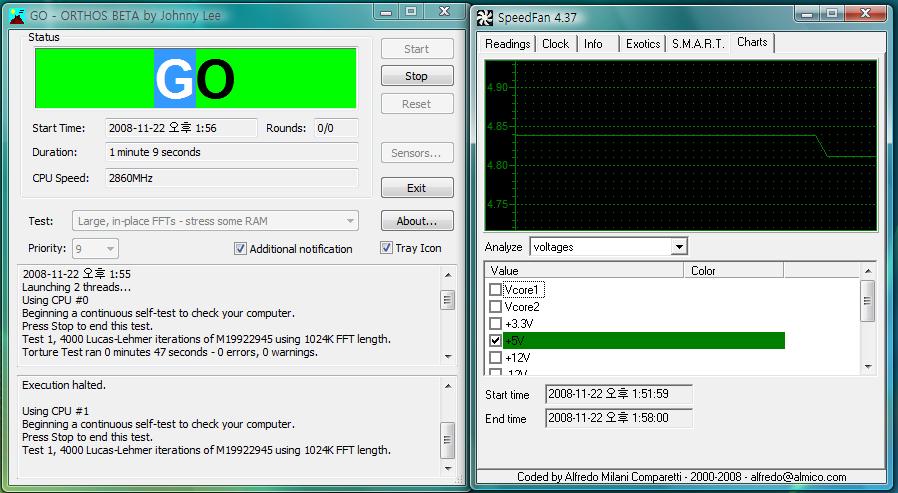Uncheck the +5V voltage checkbox
898x493 pixels.
tap(495, 340)
